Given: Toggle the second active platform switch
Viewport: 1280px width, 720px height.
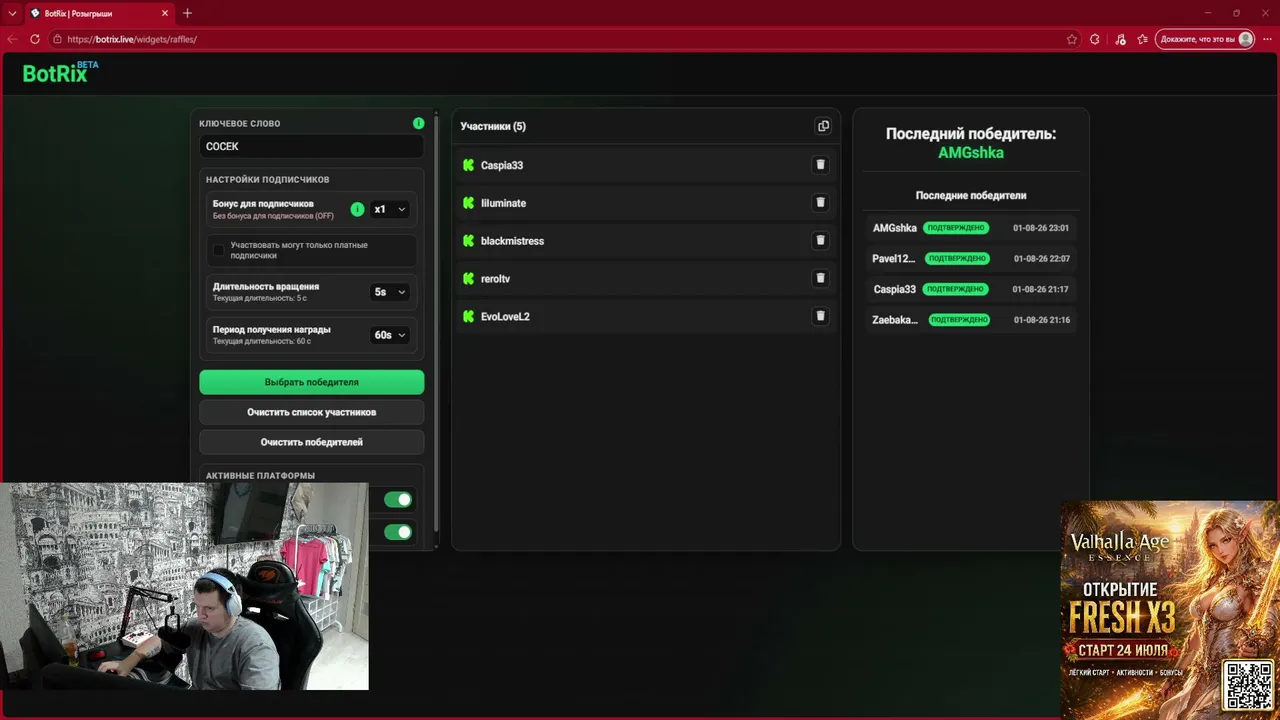Looking at the screenshot, I should pos(398,532).
